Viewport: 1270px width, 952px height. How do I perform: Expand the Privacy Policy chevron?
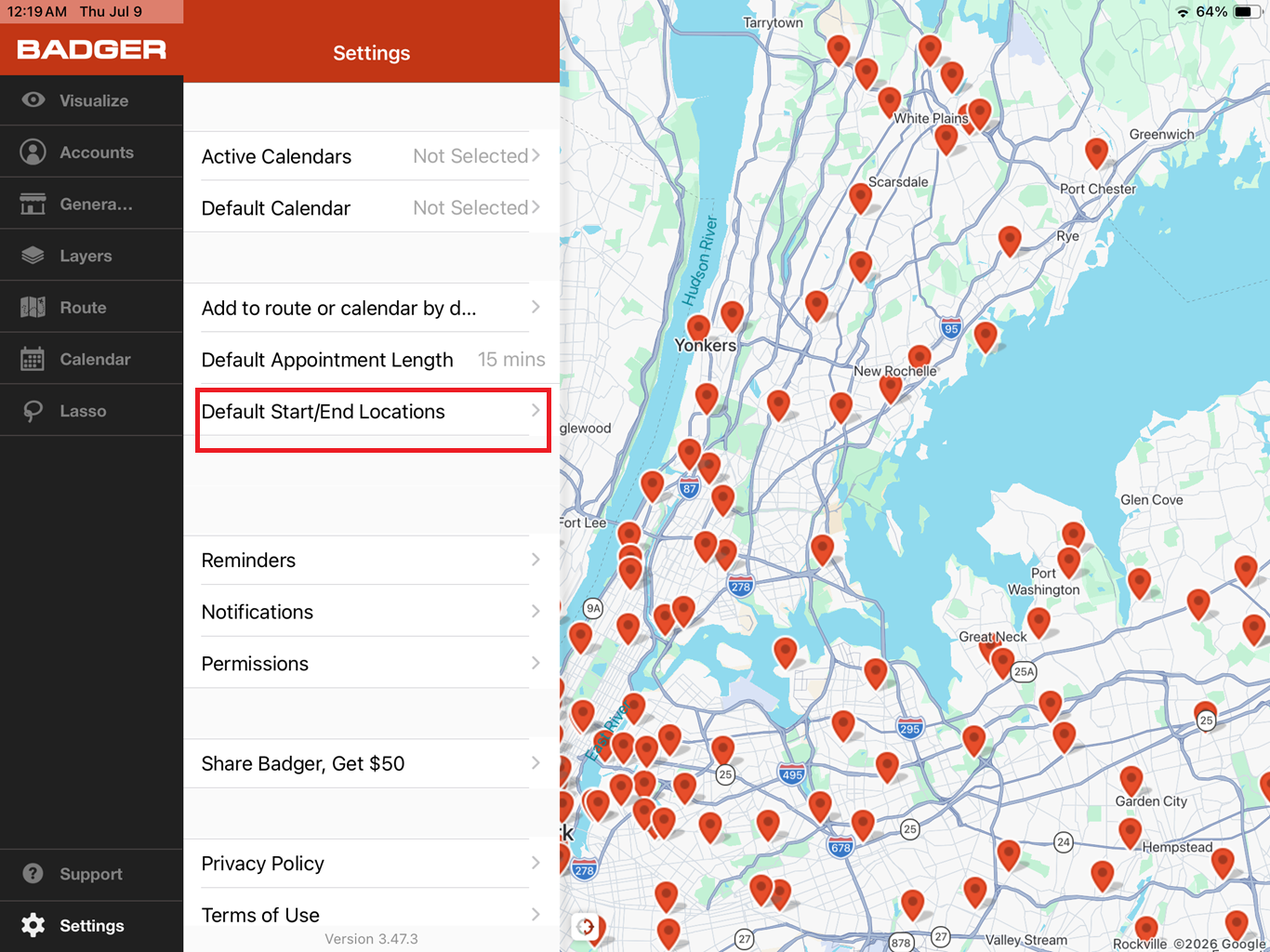[x=536, y=863]
